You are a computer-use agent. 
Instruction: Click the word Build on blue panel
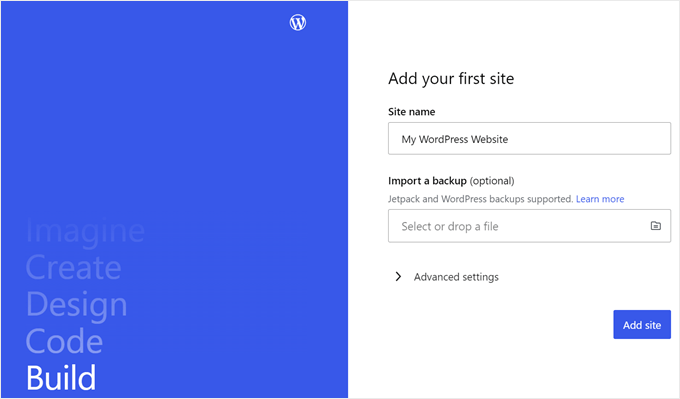click(61, 377)
